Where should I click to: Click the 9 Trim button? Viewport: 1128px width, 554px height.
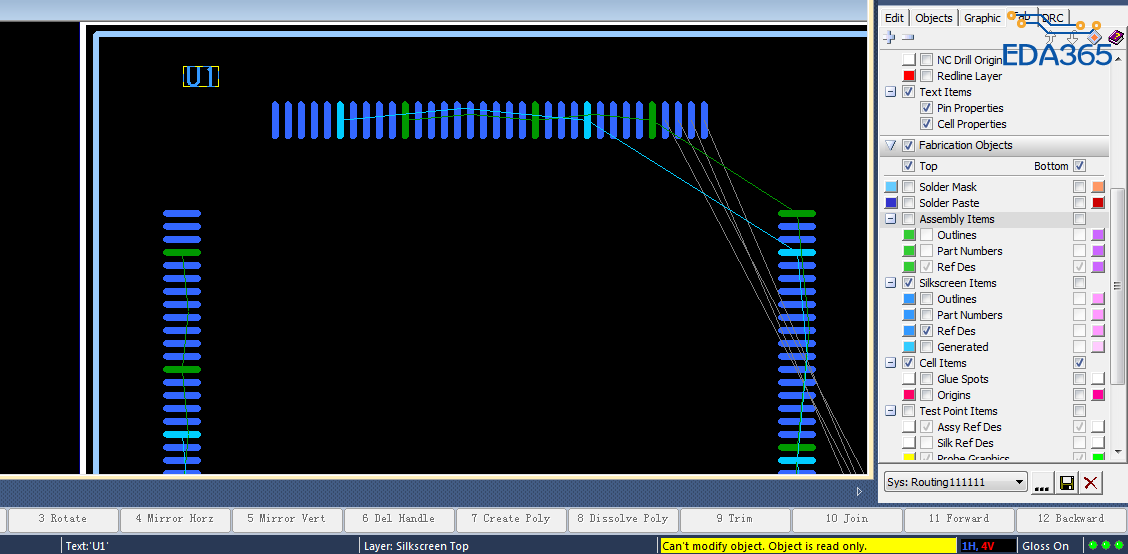click(735, 519)
